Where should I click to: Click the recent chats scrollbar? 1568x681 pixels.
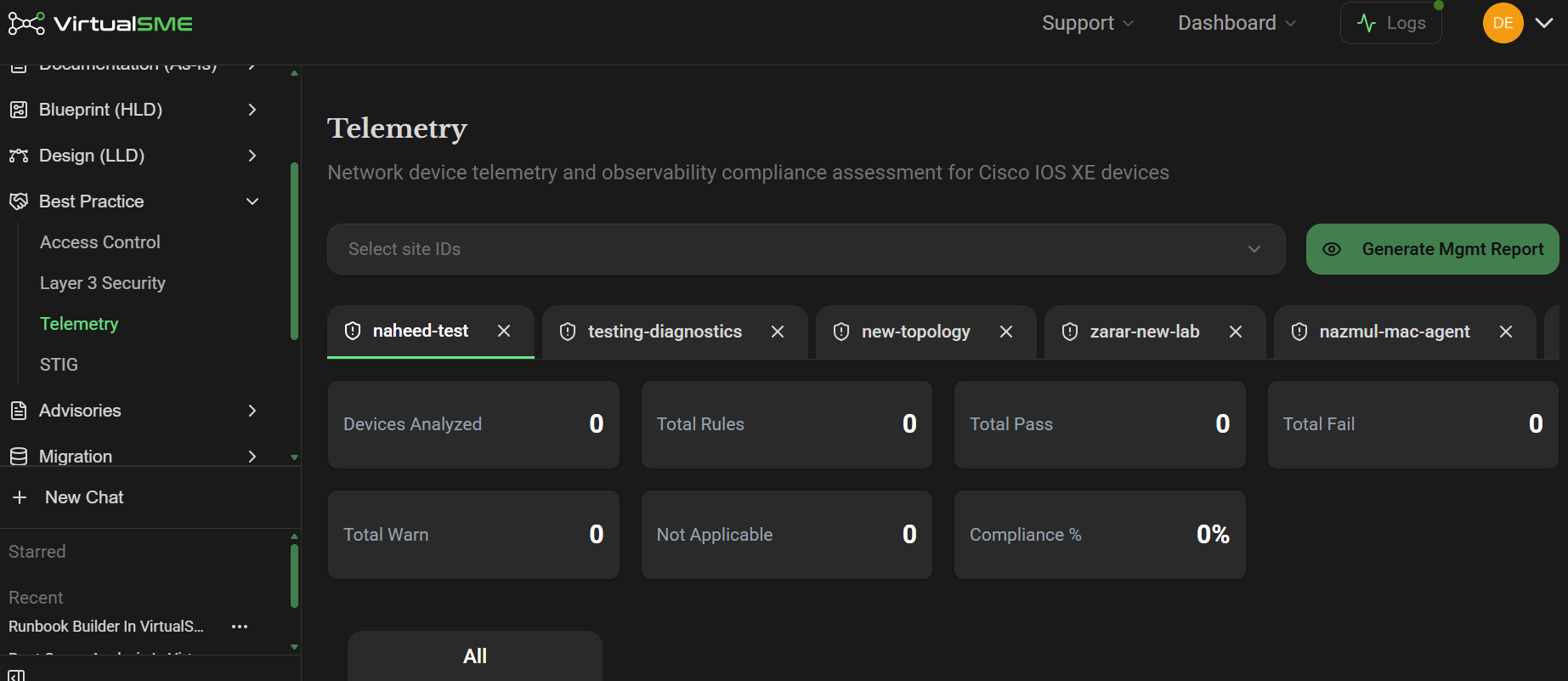[294, 576]
